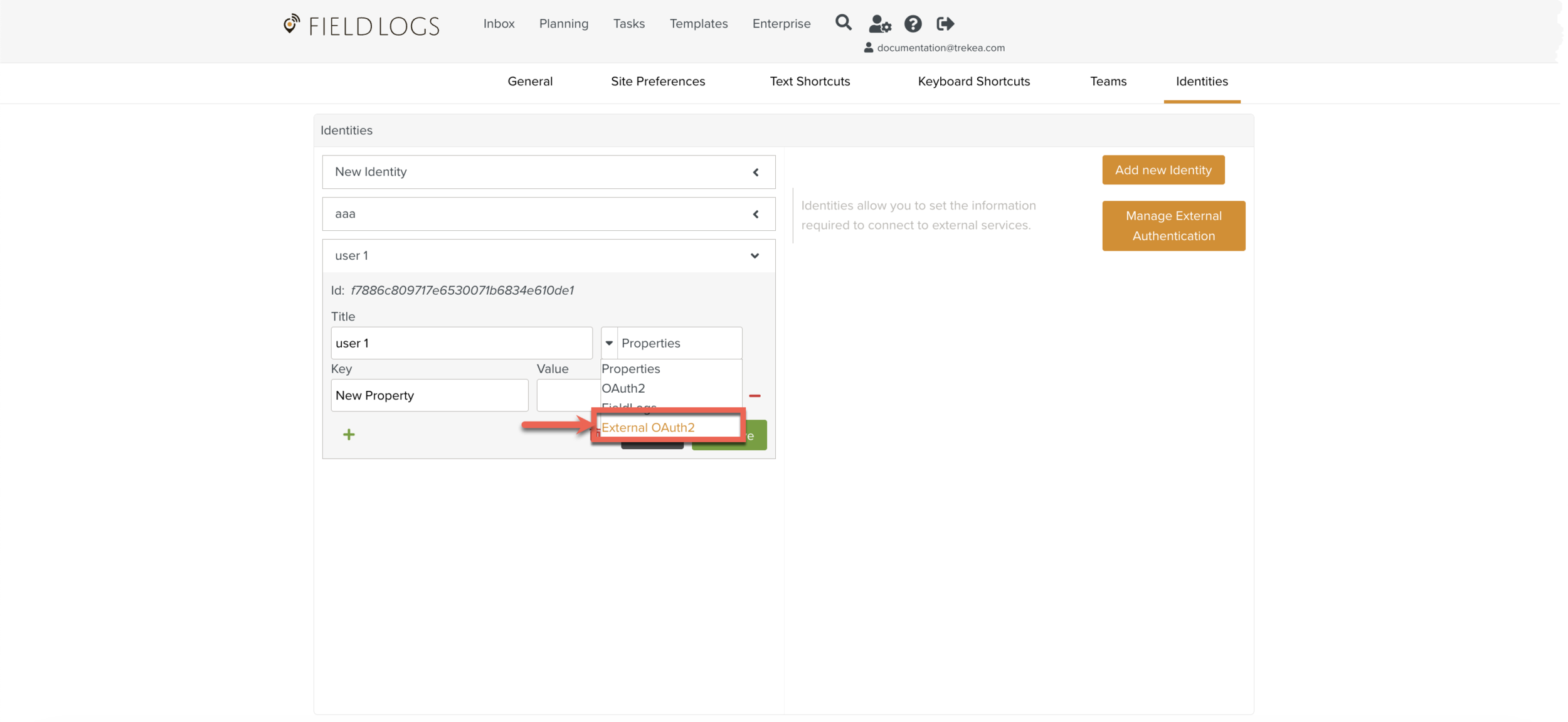The width and height of the screenshot is (1568, 722).
Task: Click the logout arrow icon
Action: pos(945,24)
